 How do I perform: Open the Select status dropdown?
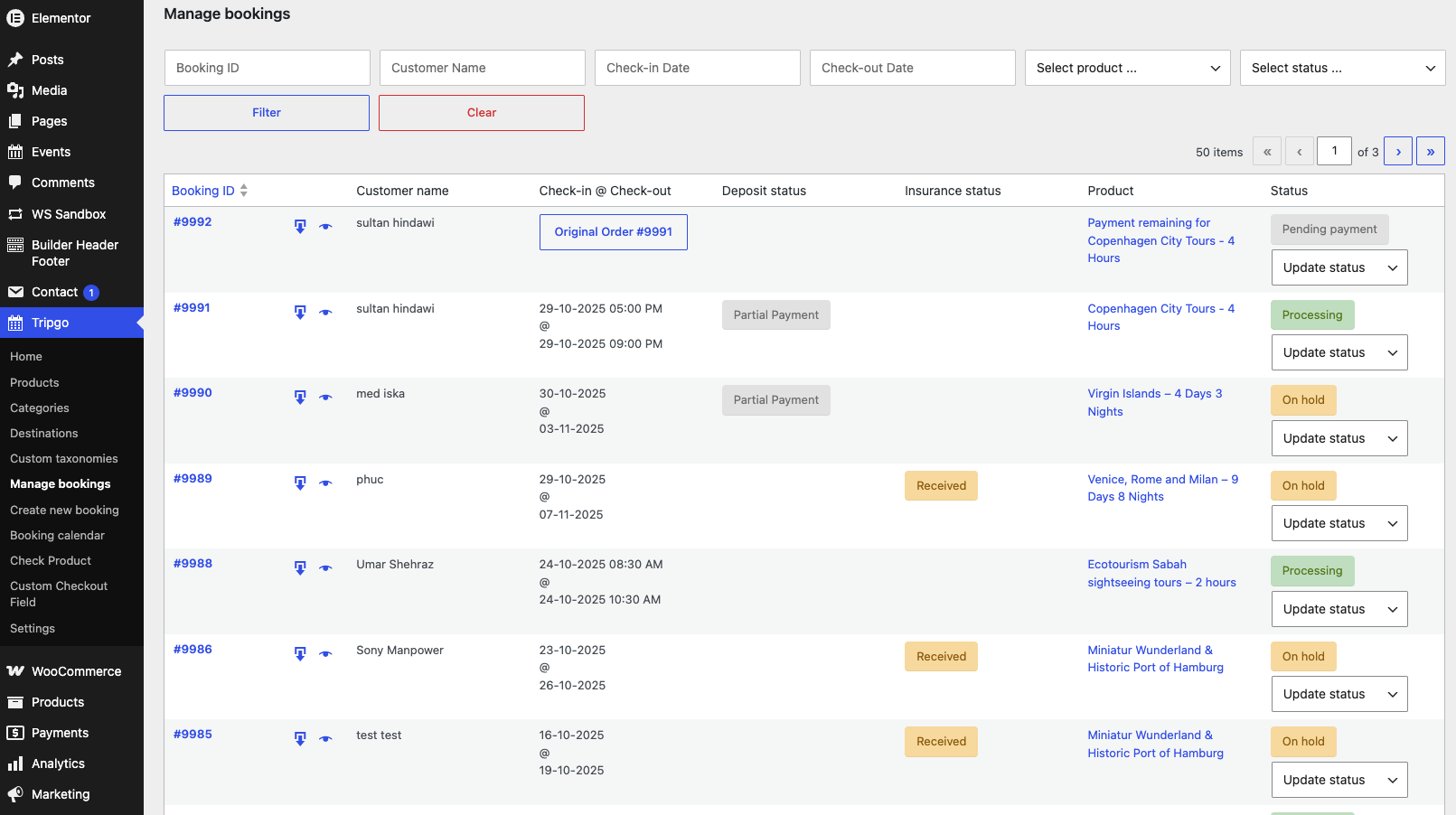point(1343,68)
